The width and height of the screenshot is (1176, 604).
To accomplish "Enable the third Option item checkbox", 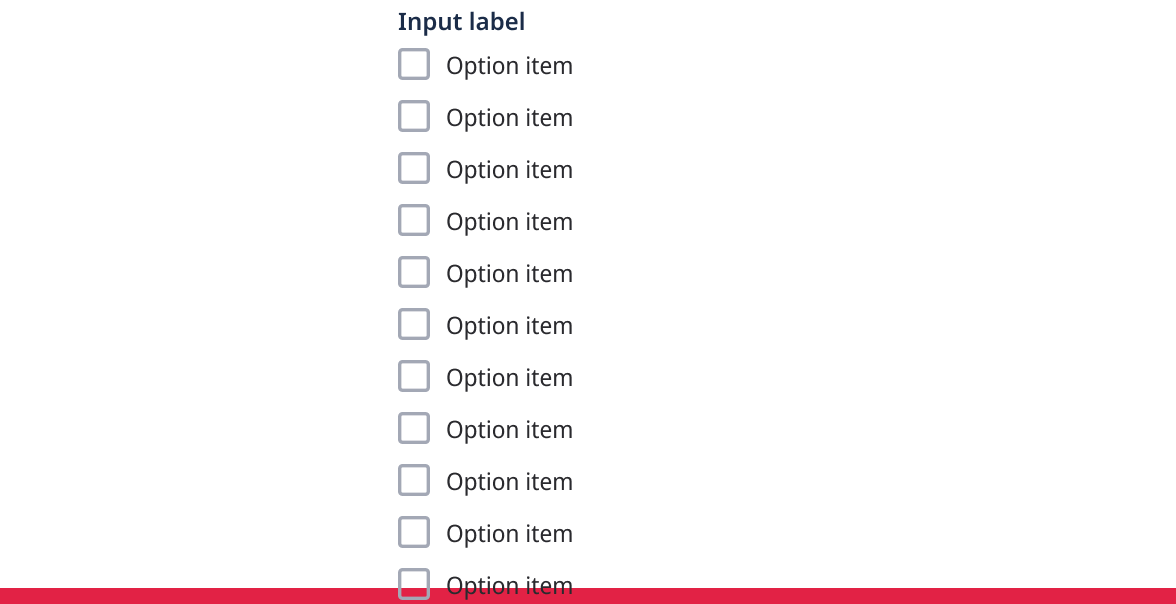I will point(414,169).
